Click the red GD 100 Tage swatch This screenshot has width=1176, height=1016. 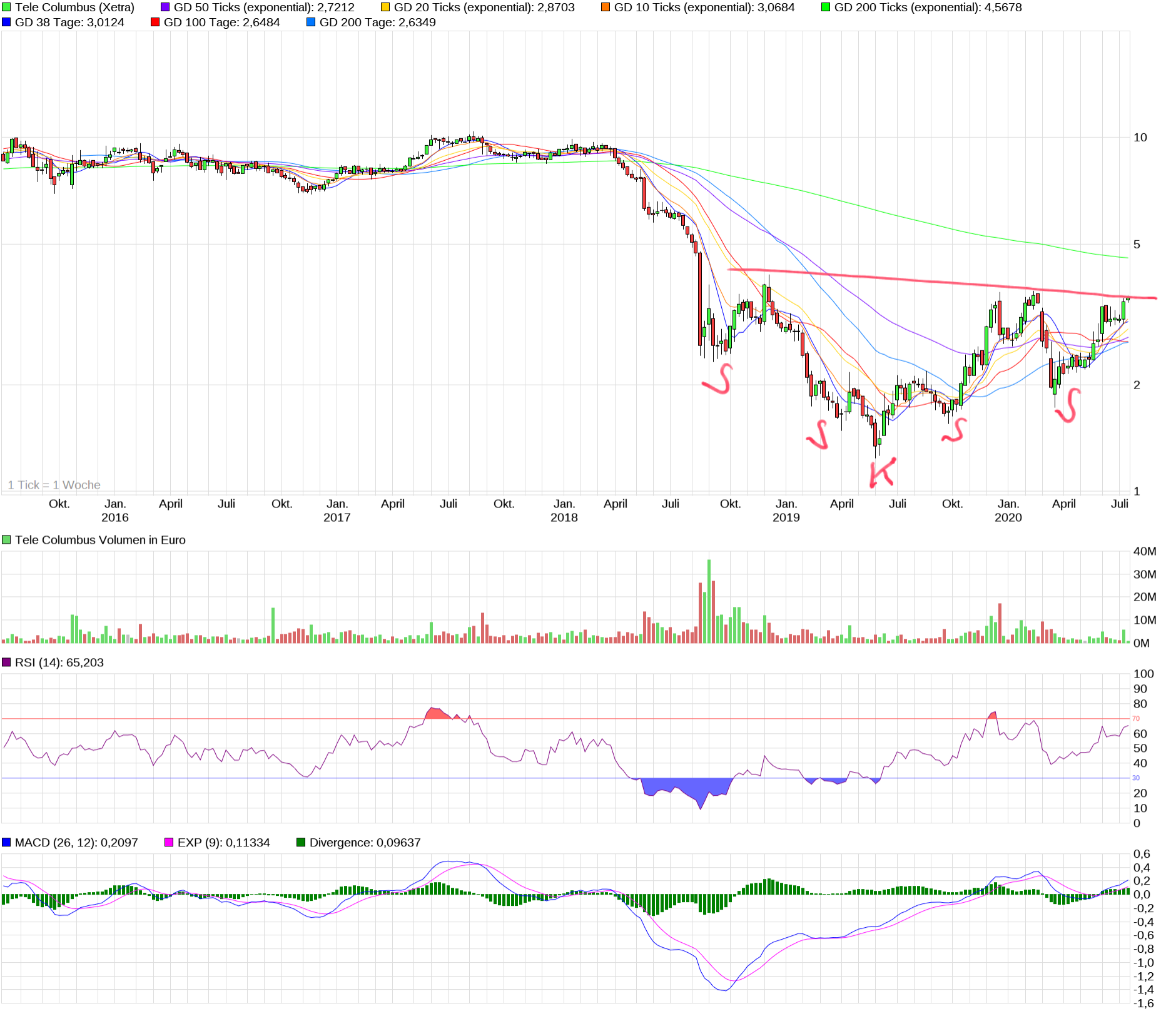pos(155,23)
